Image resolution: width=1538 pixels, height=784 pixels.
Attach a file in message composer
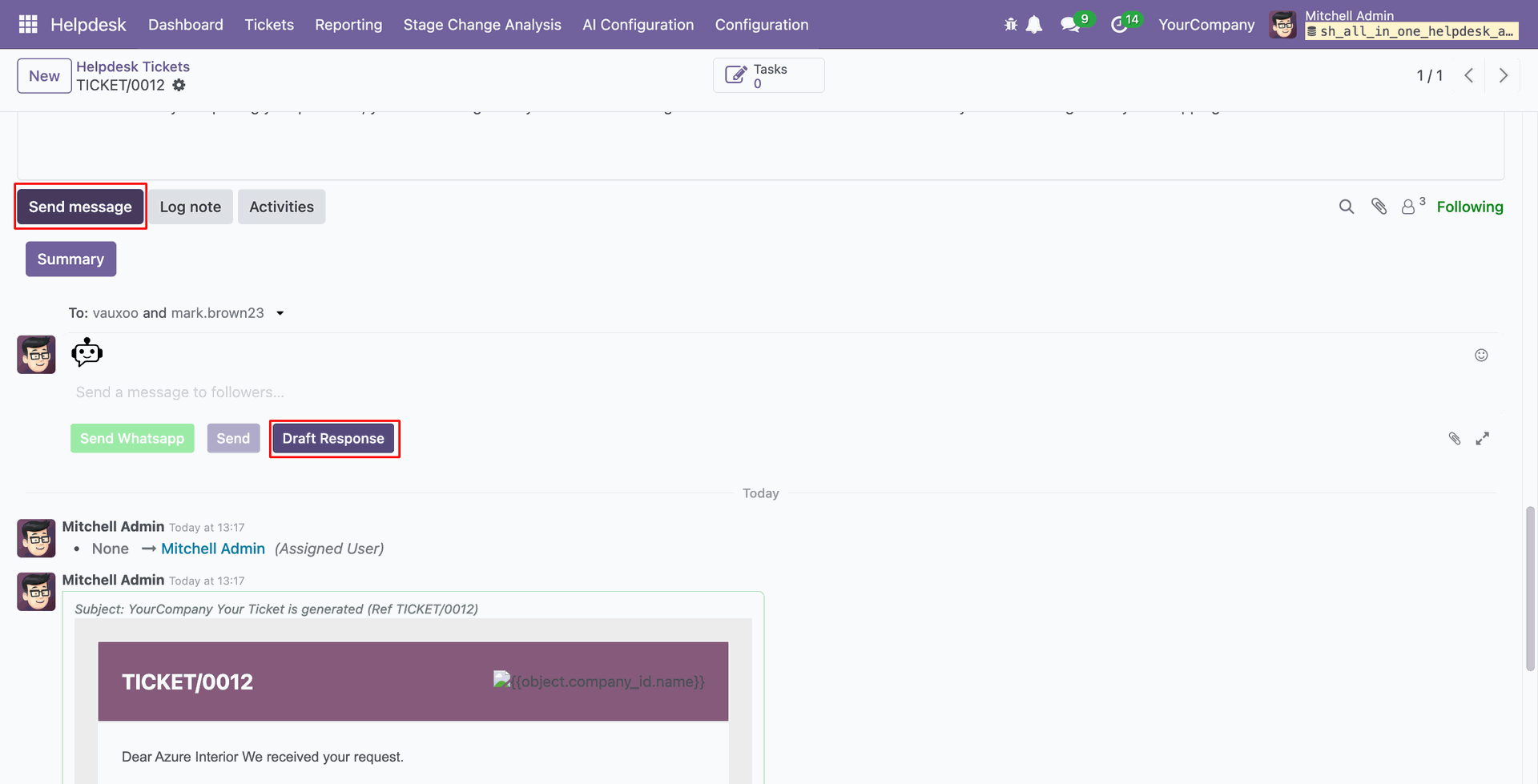pyautogui.click(x=1455, y=438)
